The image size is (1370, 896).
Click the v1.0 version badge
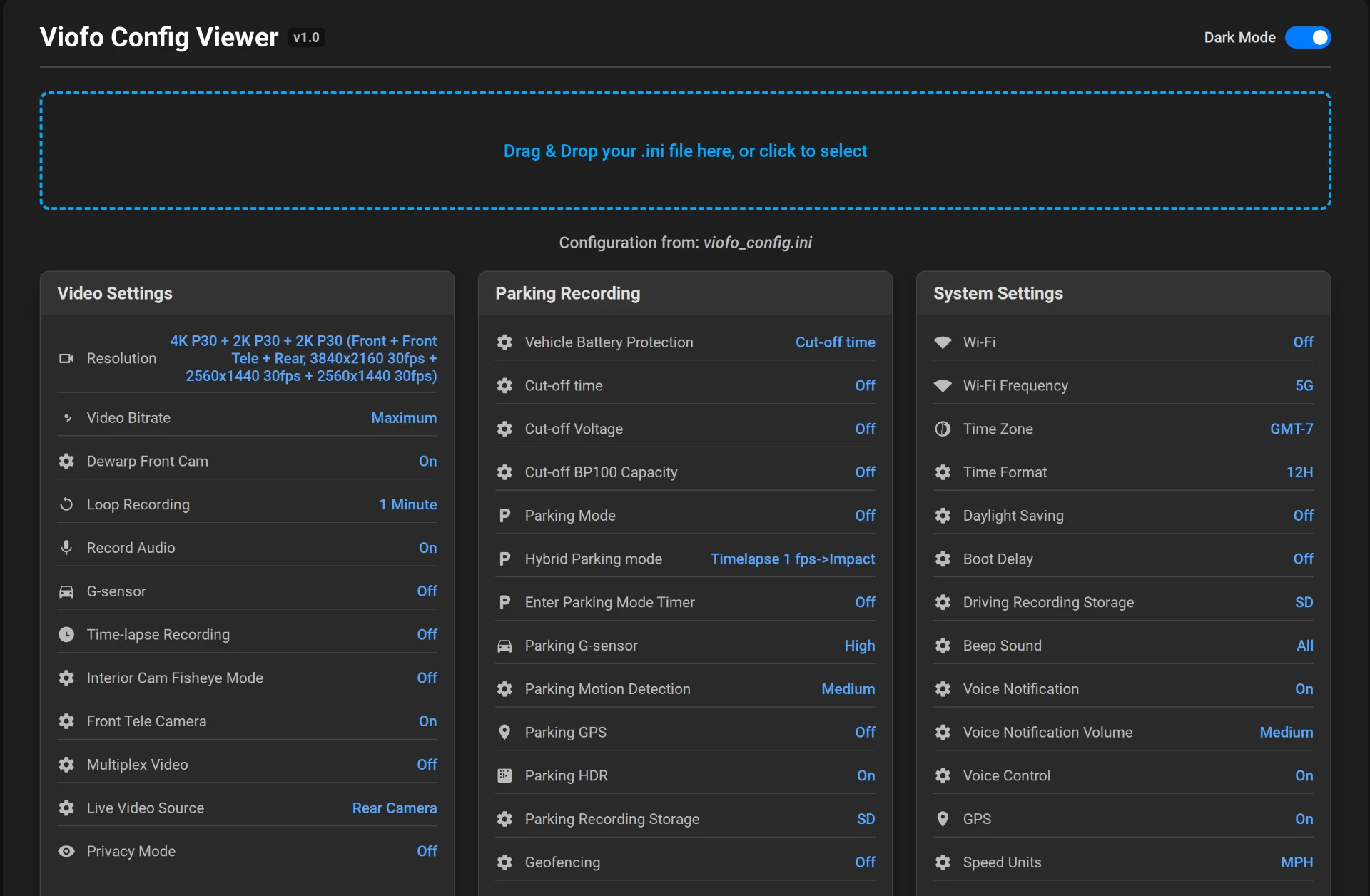[x=306, y=38]
